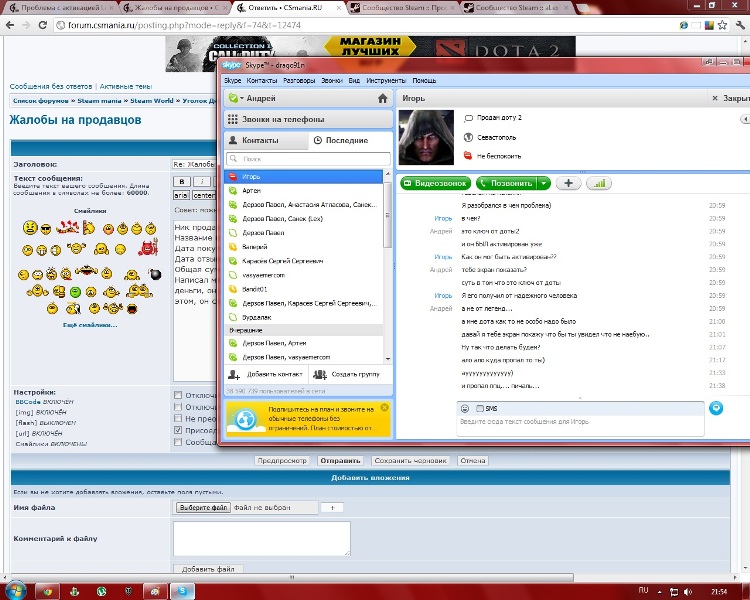Open the arial font dropdown in forum editor
Viewport: 750px width, 600px height.
click(x=181, y=195)
